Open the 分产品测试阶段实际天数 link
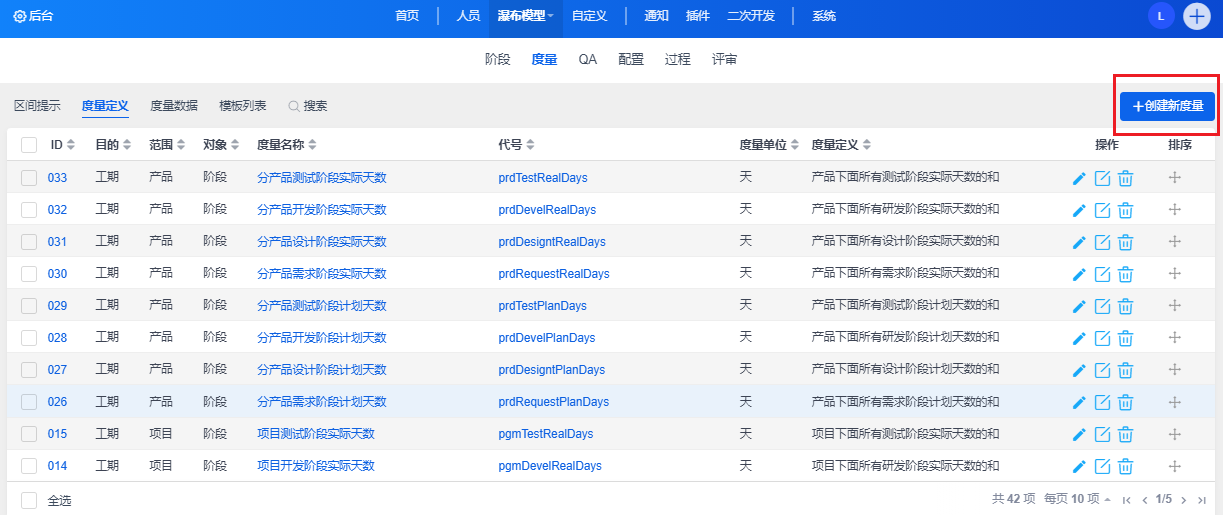This screenshot has height=515, width=1223. [x=321, y=178]
